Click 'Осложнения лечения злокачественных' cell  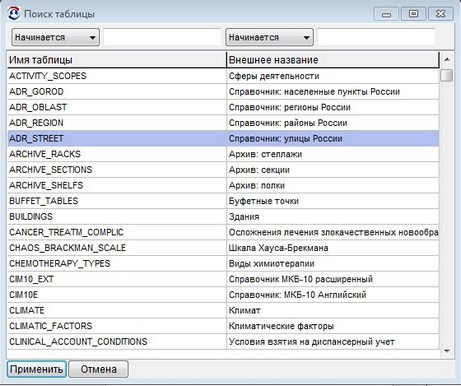point(333,232)
